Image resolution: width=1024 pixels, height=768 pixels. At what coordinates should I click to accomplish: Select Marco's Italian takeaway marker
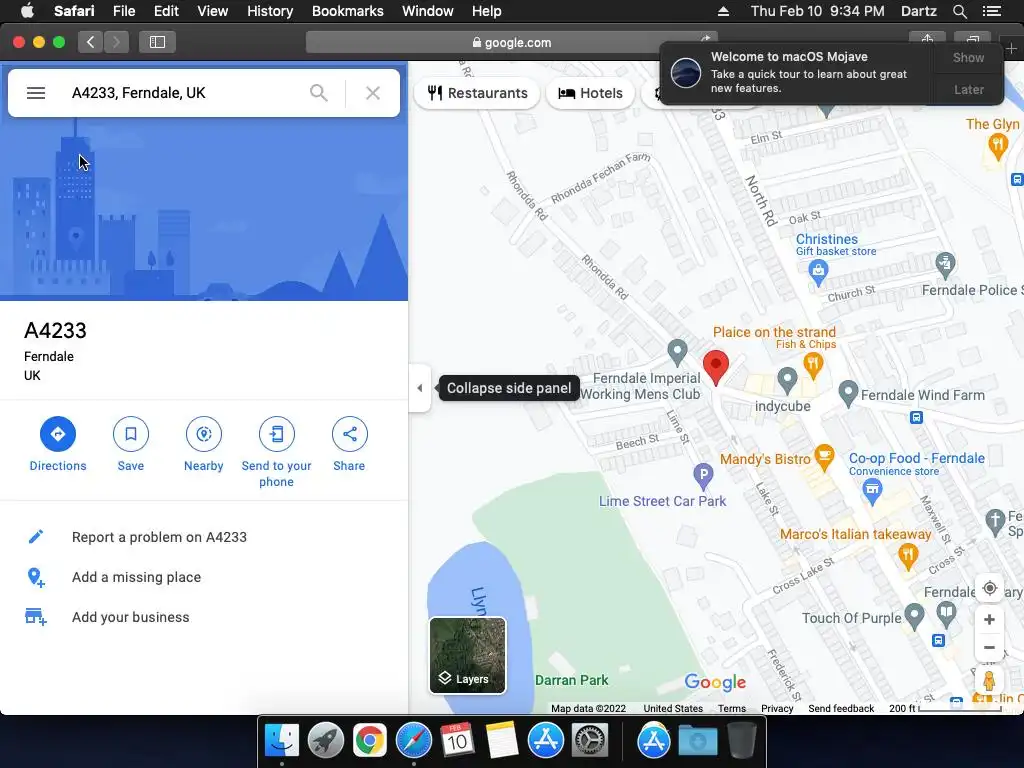coord(908,557)
